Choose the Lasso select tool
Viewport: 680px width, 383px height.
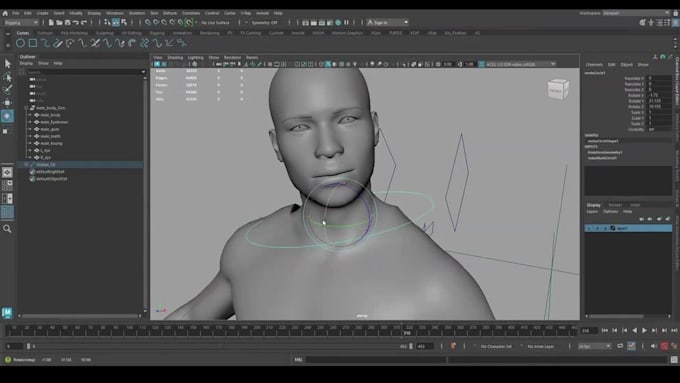[7, 77]
